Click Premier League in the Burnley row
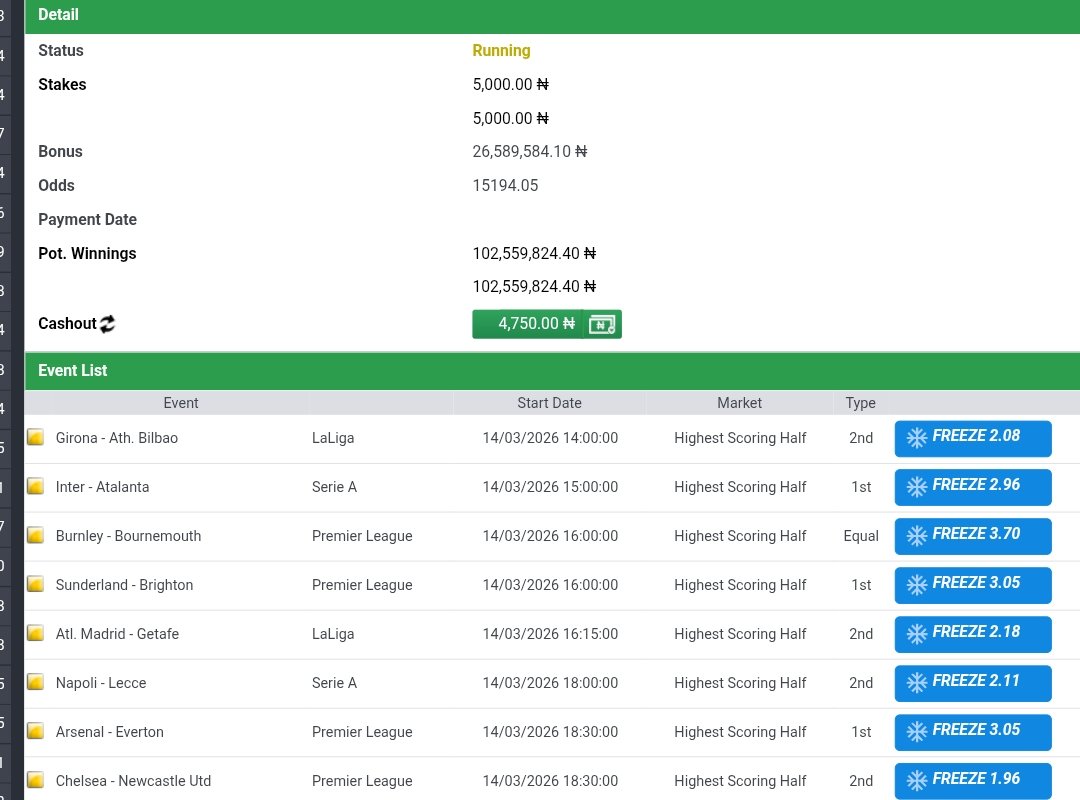The width and height of the screenshot is (1080, 800). [362, 536]
